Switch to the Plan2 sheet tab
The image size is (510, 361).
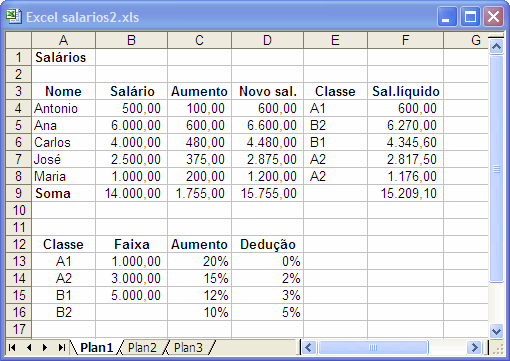[142, 348]
